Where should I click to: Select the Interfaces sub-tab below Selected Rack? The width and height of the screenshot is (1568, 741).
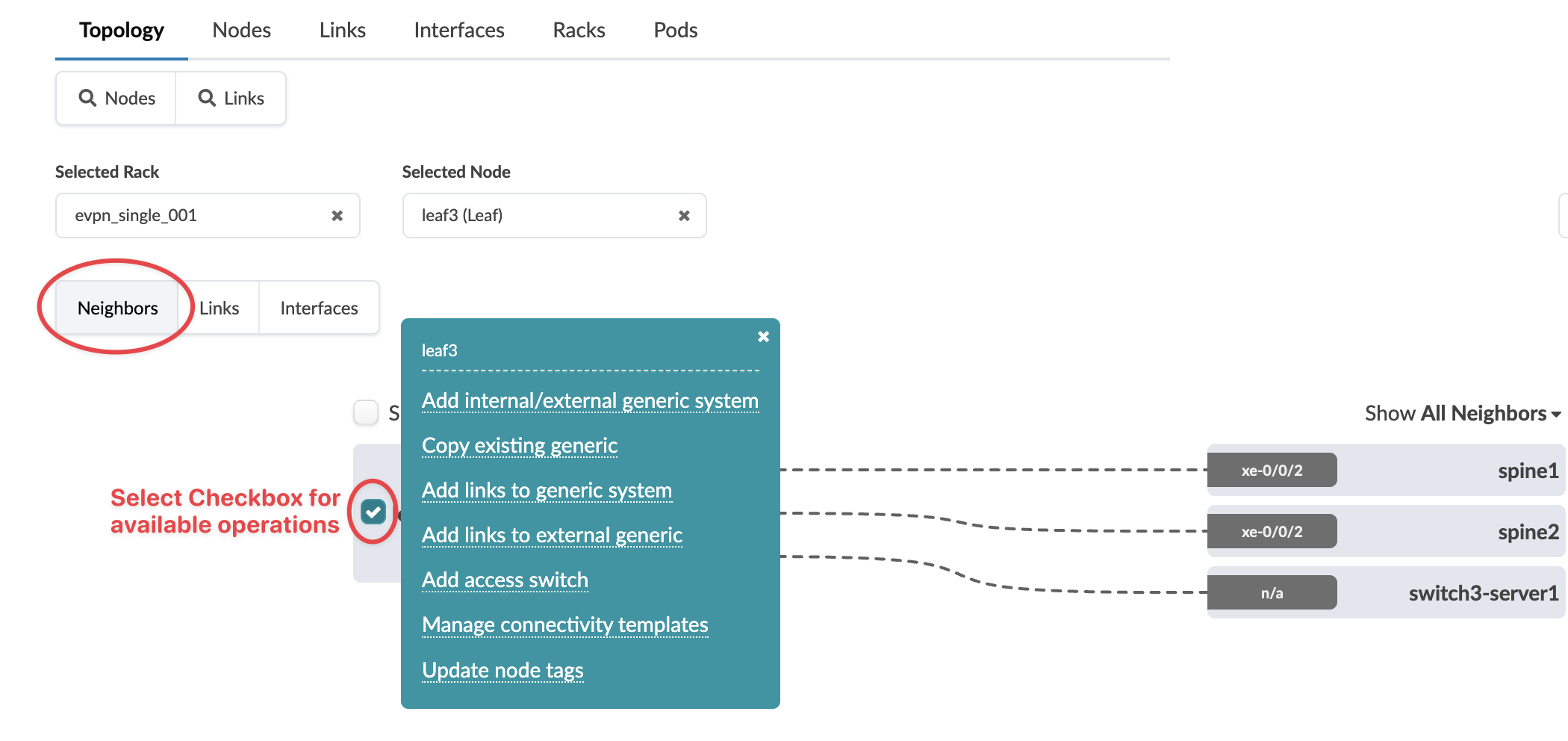click(x=319, y=309)
